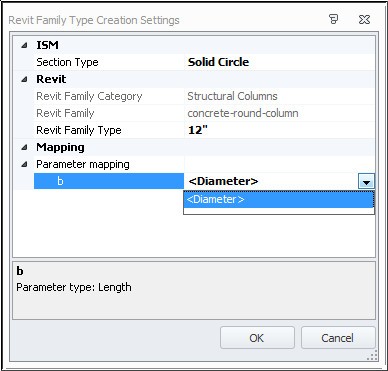Click the resize grip at dialog corner
The height and width of the screenshot is (371, 388).
click(x=372, y=355)
